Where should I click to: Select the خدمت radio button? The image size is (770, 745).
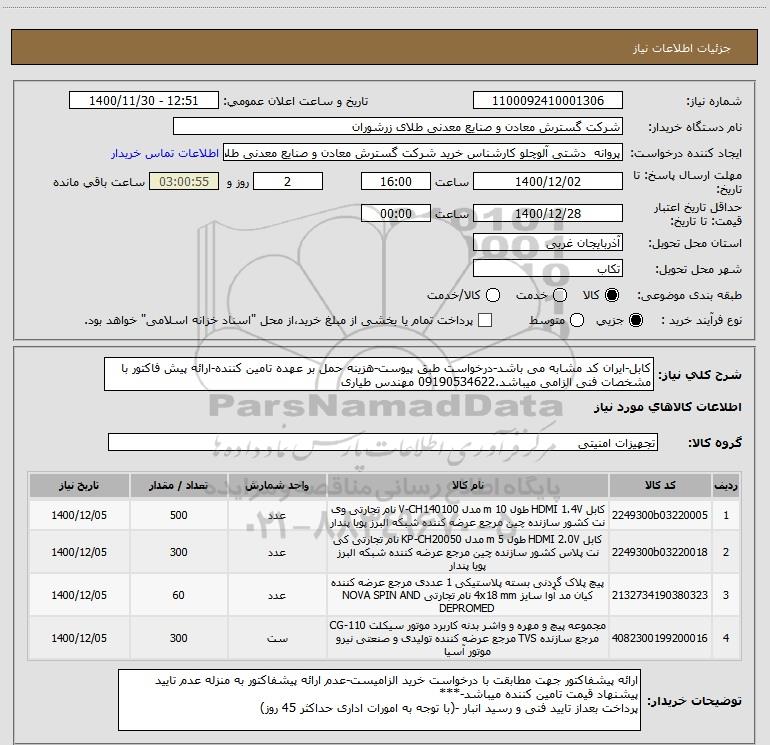tap(560, 295)
